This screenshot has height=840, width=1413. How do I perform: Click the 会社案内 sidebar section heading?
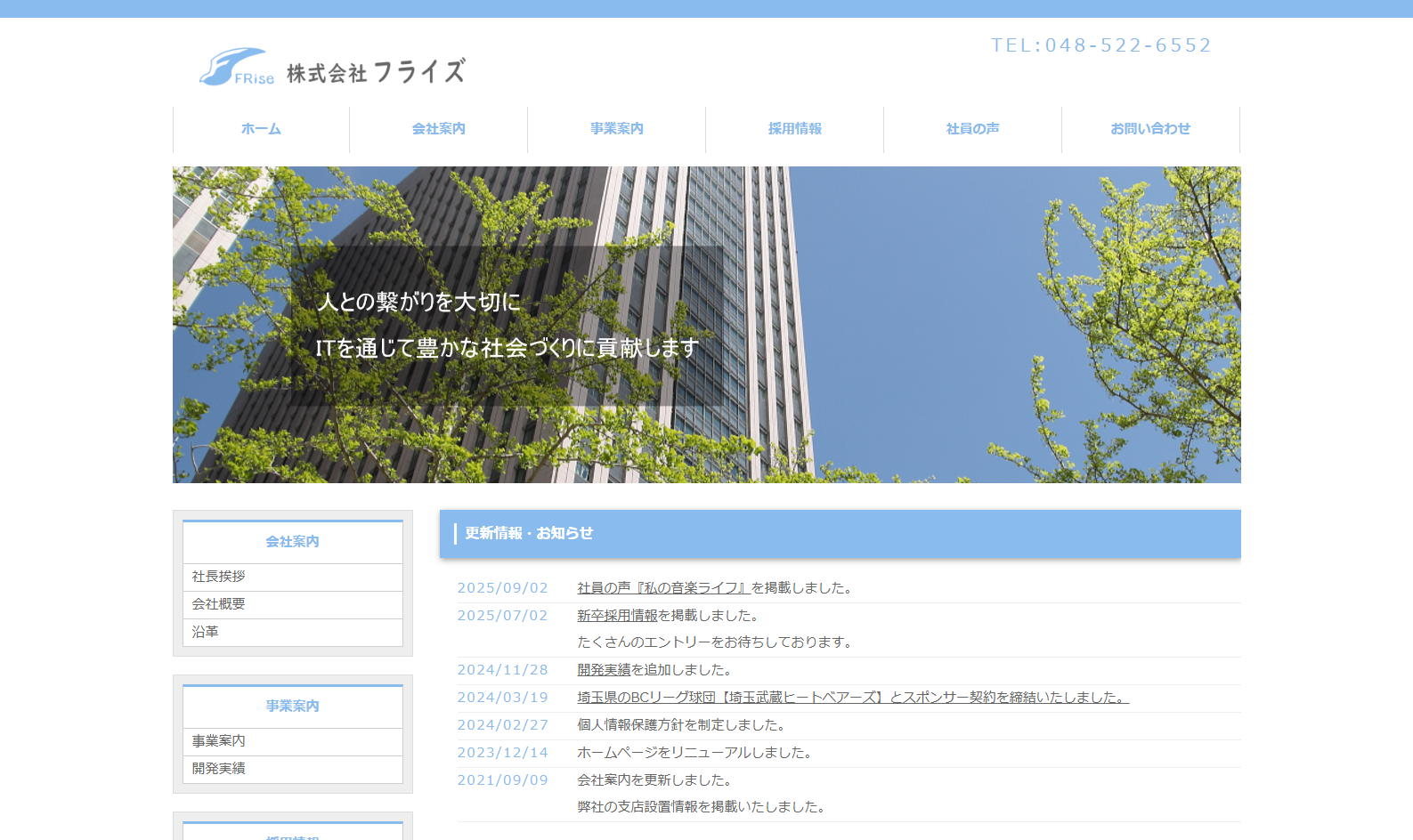click(292, 542)
